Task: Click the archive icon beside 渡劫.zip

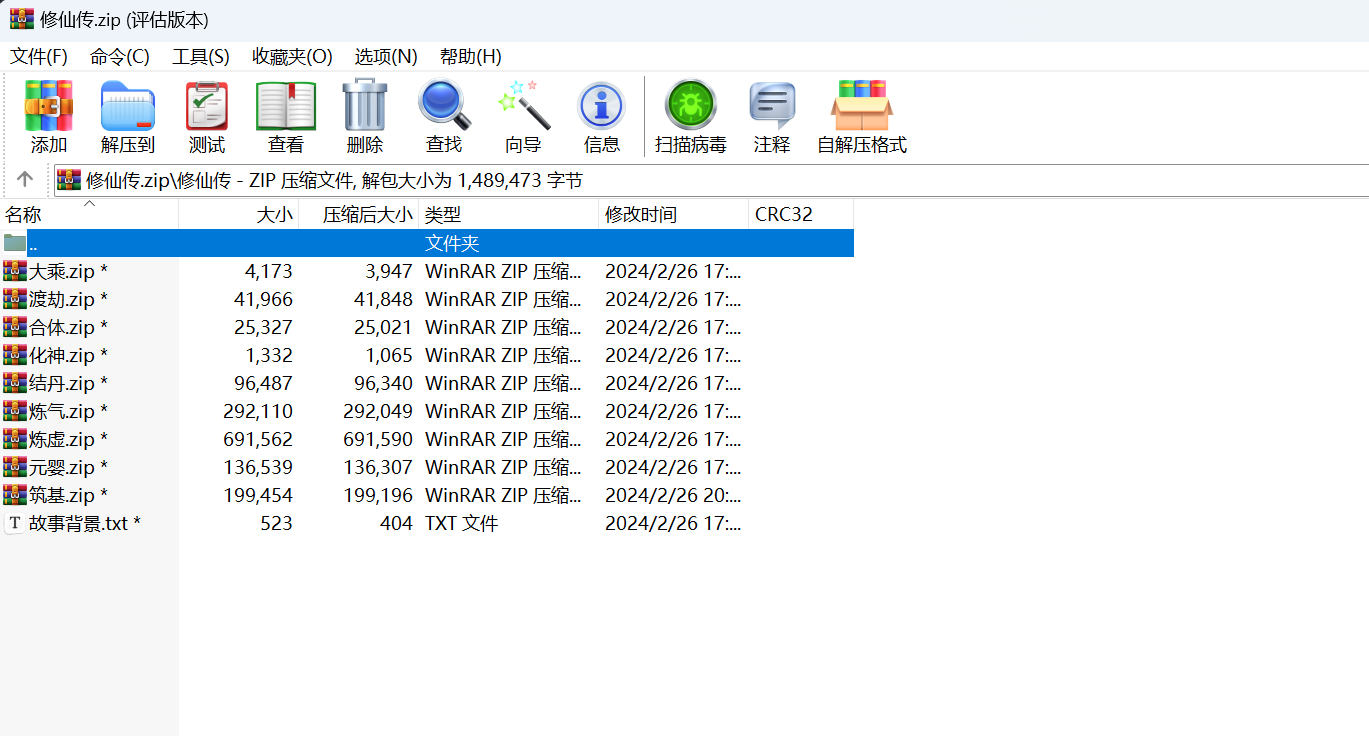Action: pyautogui.click(x=14, y=299)
